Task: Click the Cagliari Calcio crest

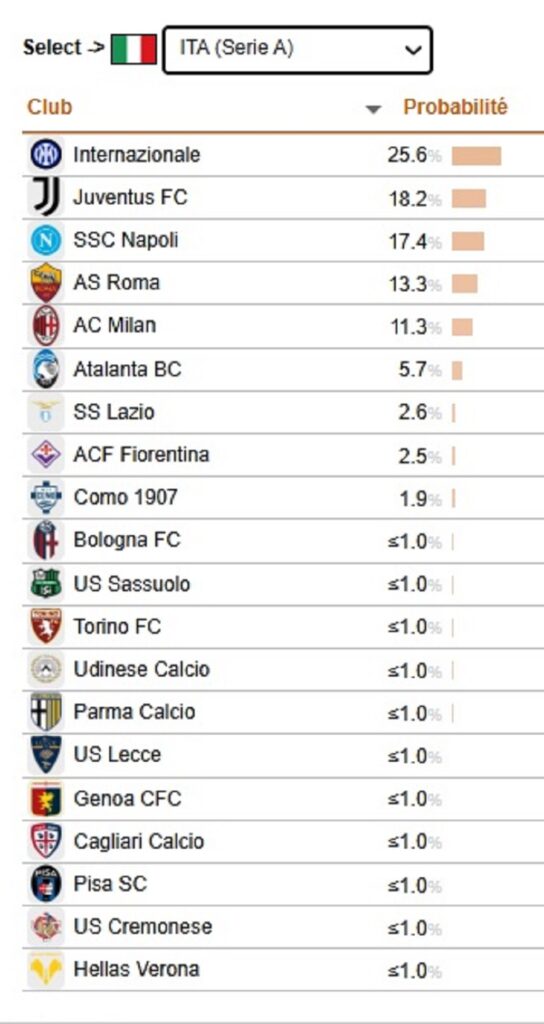Action: [46, 841]
